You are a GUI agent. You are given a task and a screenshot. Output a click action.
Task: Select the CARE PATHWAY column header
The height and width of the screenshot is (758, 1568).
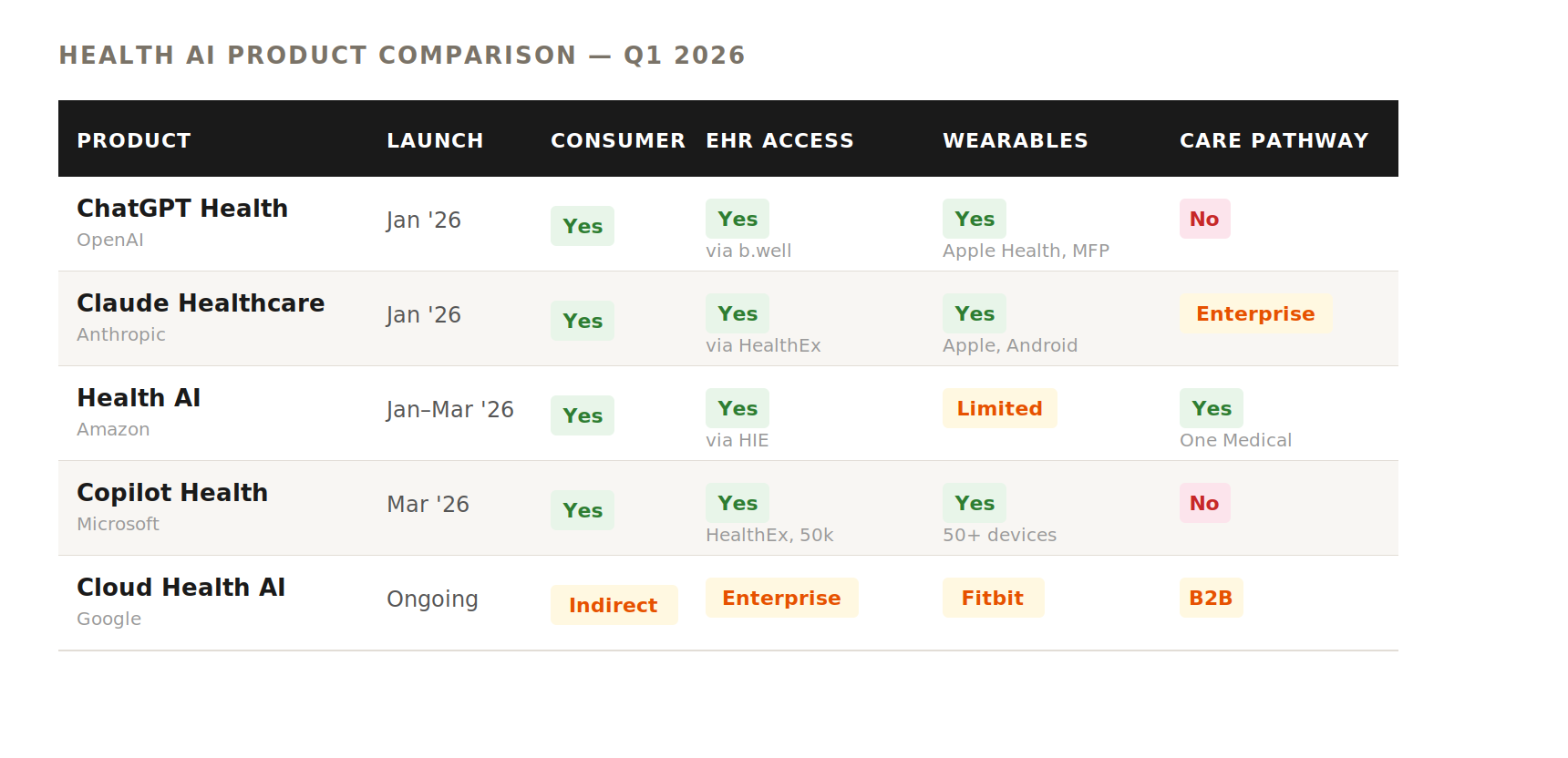click(x=1274, y=140)
